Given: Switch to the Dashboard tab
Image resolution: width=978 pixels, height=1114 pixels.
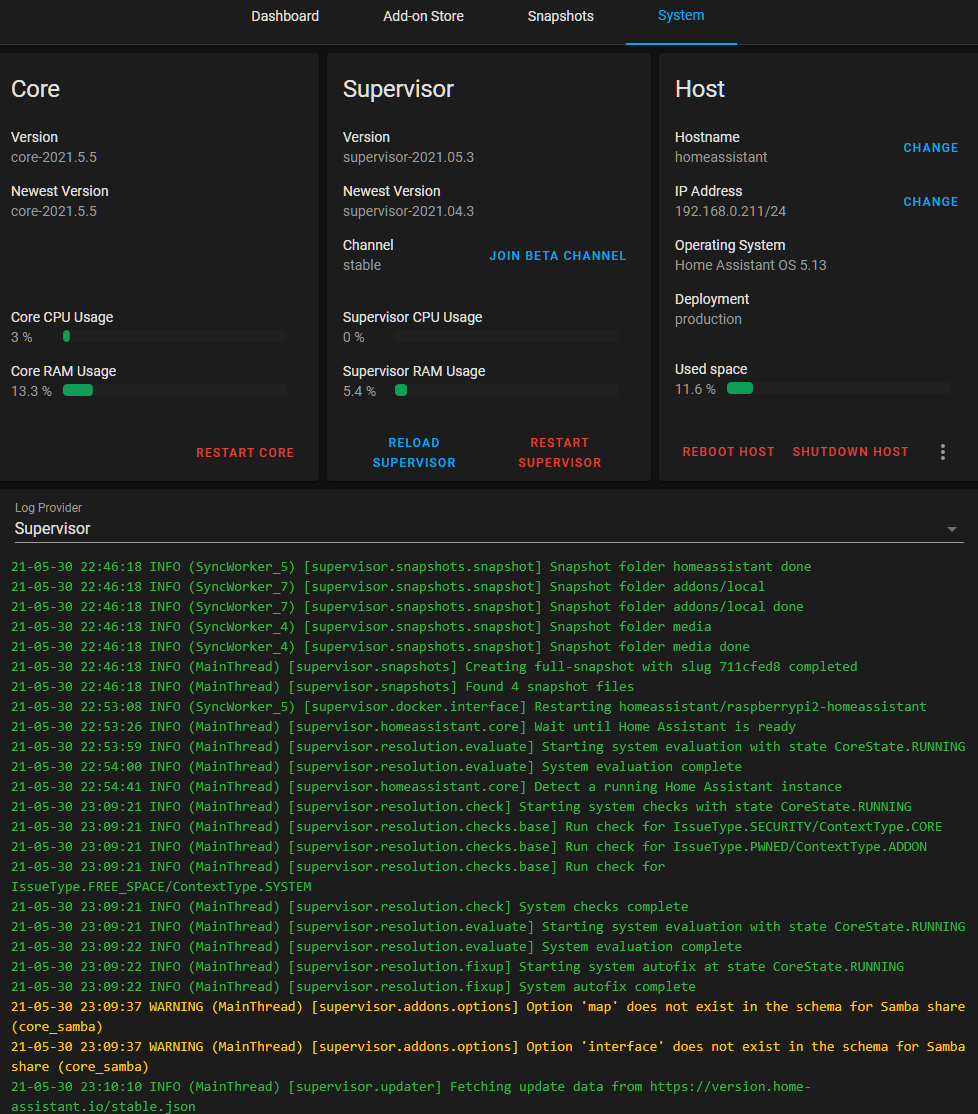Looking at the screenshot, I should (285, 16).
